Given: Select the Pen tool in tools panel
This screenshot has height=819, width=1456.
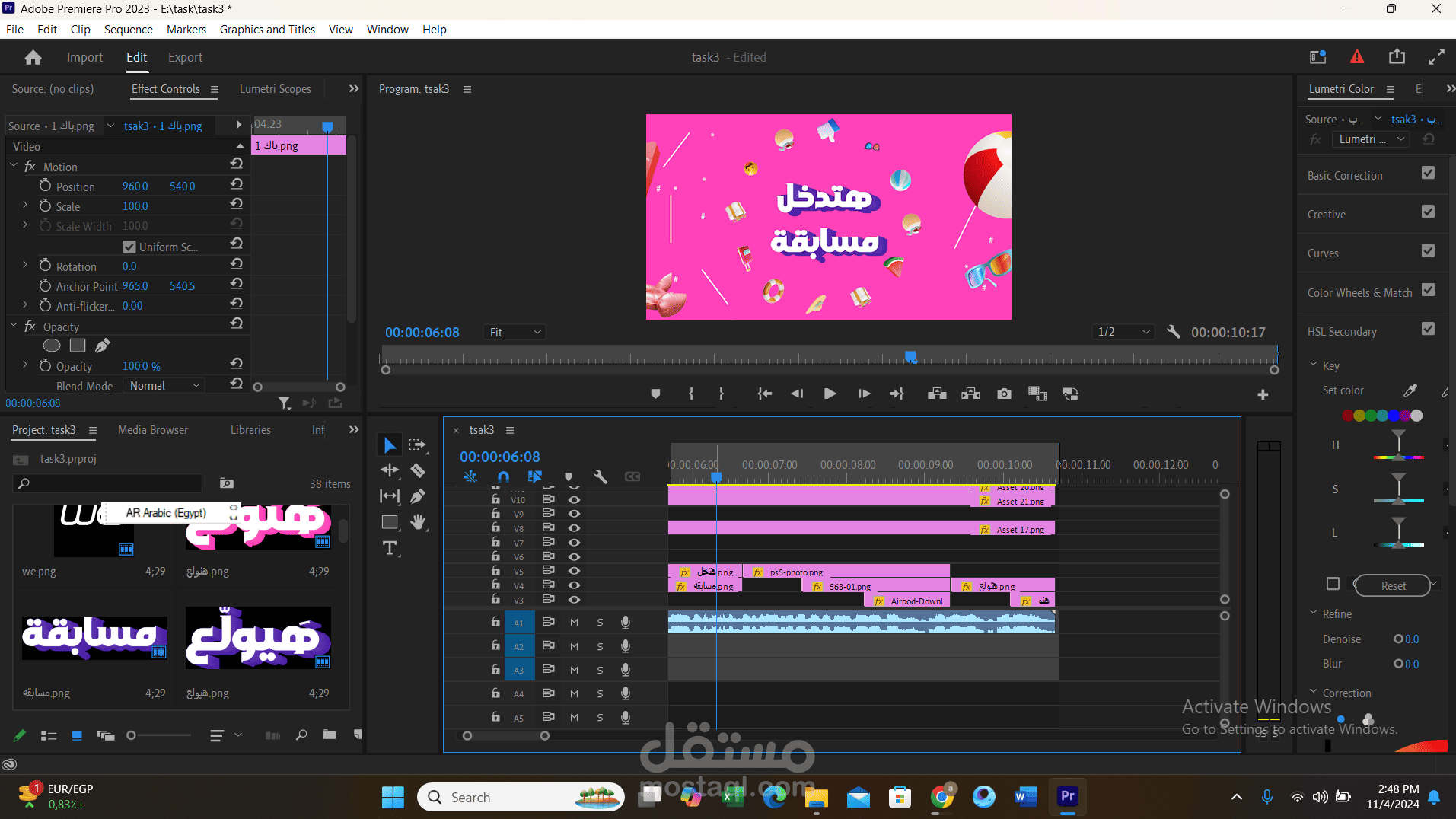Looking at the screenshot, I should 417,496.
